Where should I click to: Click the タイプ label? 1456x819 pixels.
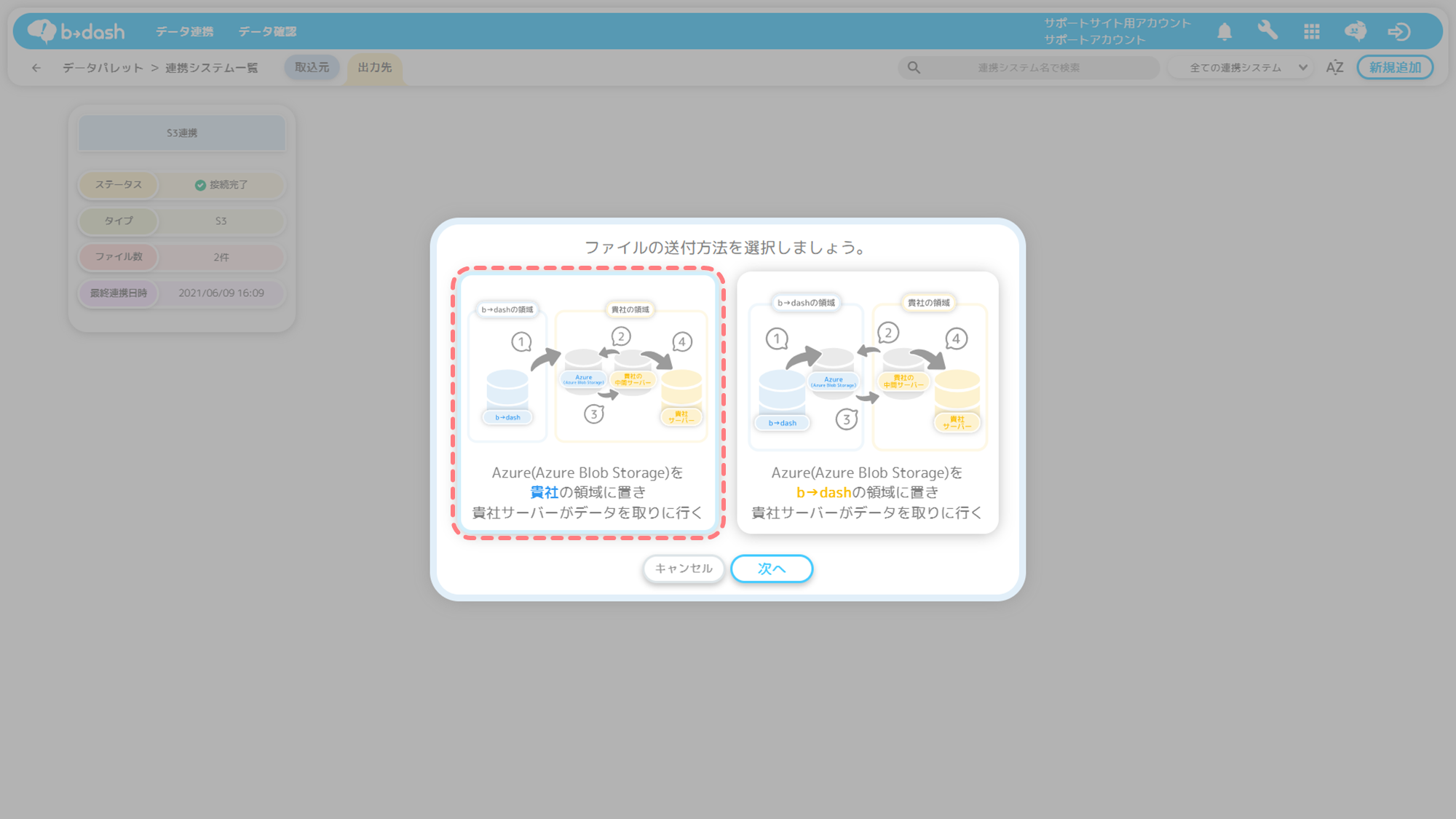tap(118, 221)
